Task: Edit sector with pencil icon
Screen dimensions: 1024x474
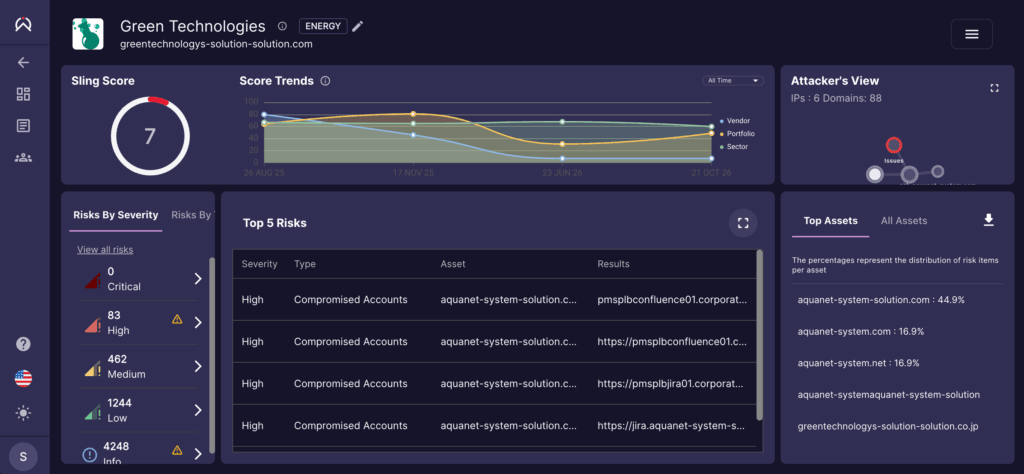Action: point(357,26)
